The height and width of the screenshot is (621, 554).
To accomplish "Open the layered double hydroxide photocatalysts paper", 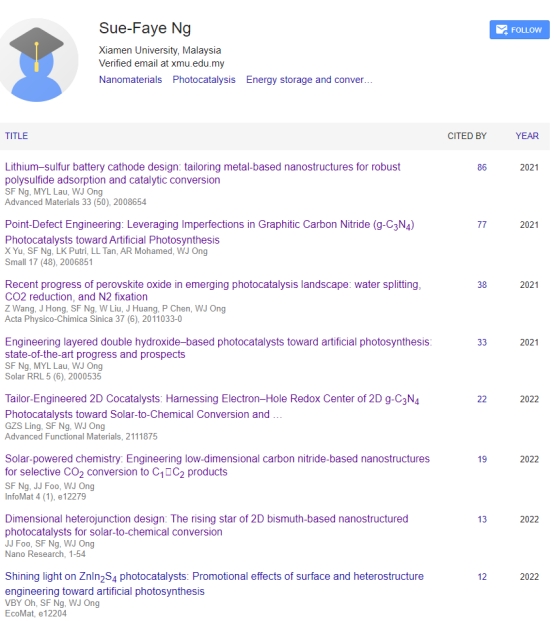I will tap(218, 348).
